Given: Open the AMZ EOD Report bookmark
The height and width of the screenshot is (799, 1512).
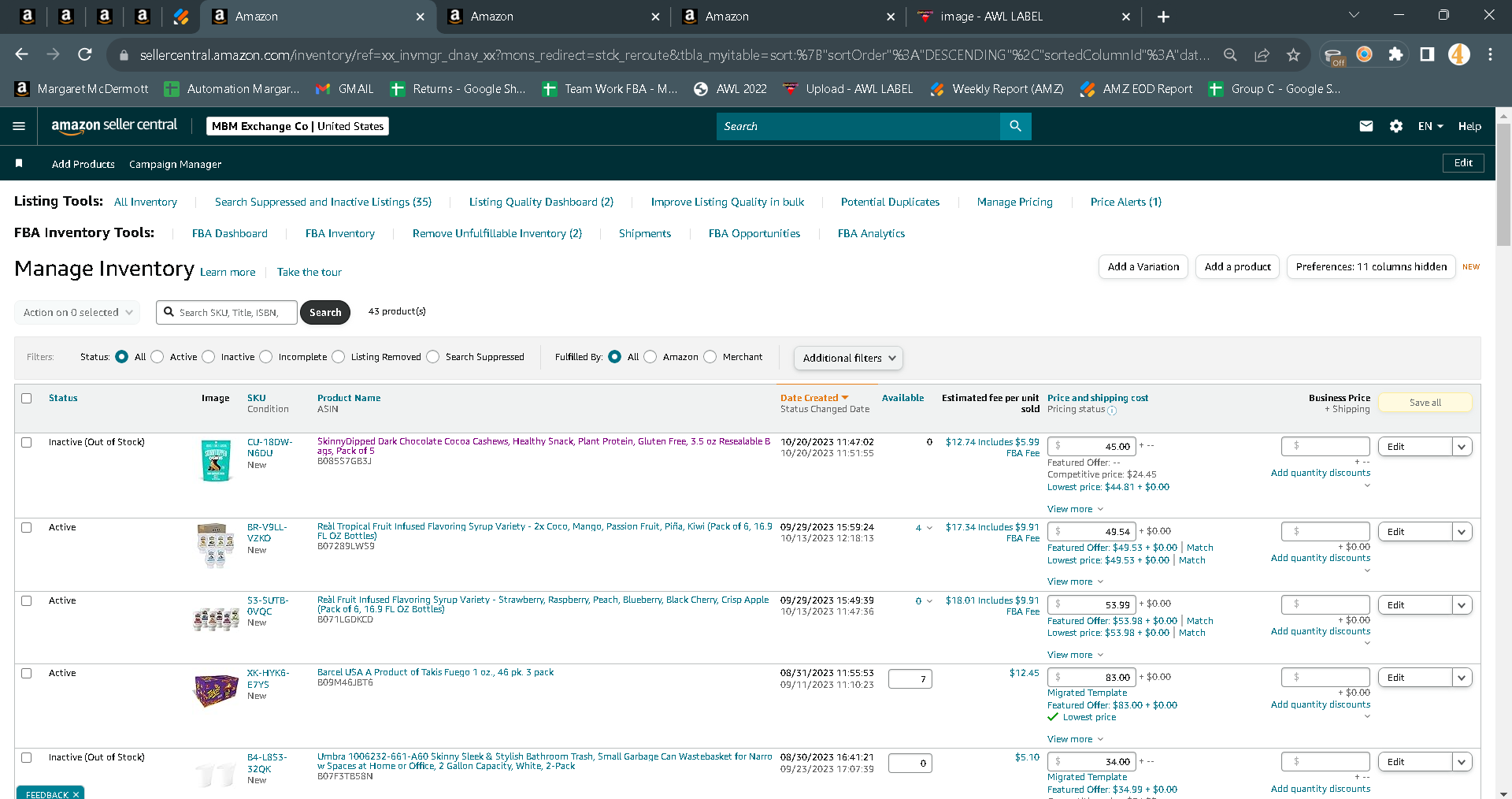Looking at the screenshot, I should click(x=1136, y=89).
